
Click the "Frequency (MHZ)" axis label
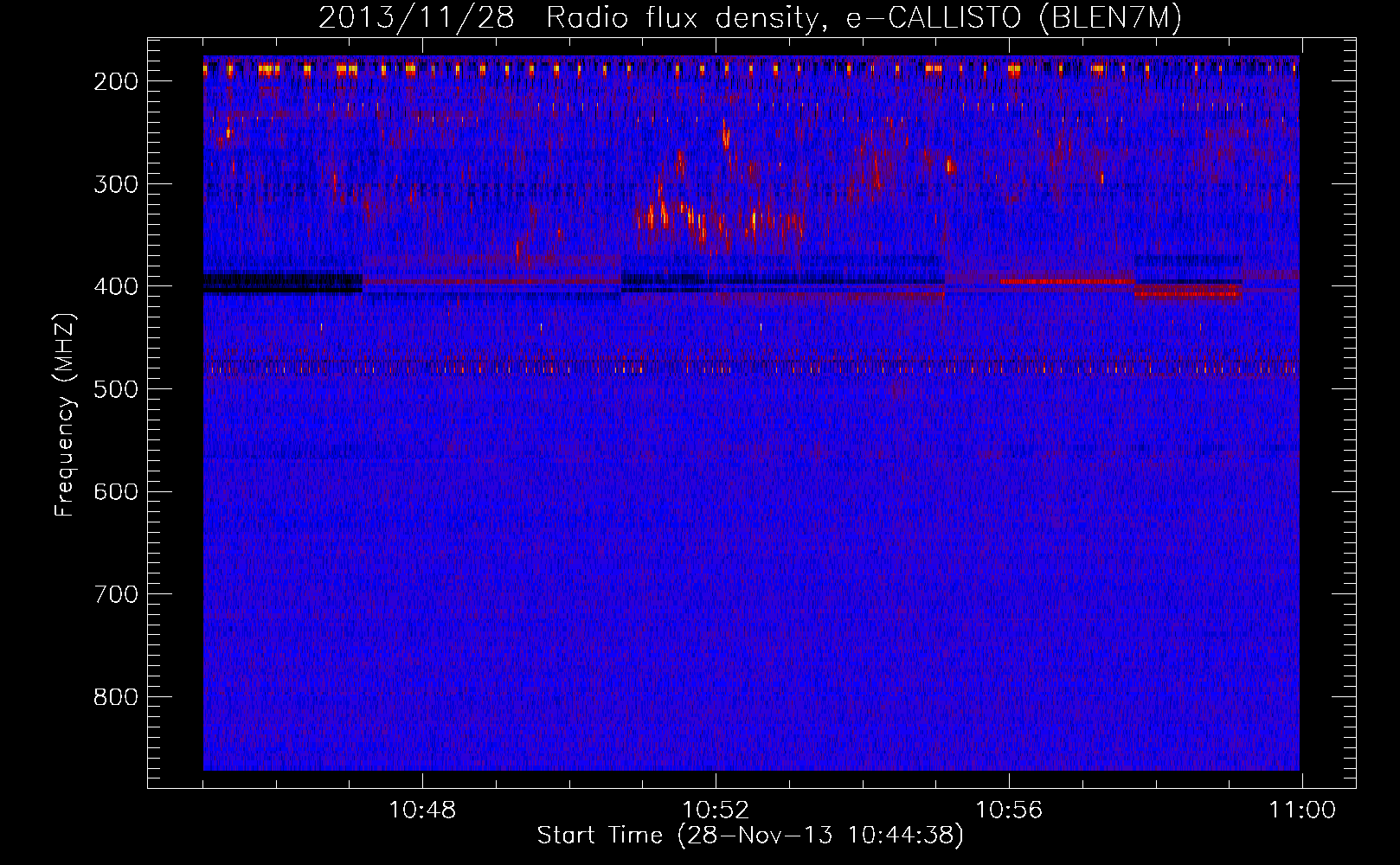[66, 414]
